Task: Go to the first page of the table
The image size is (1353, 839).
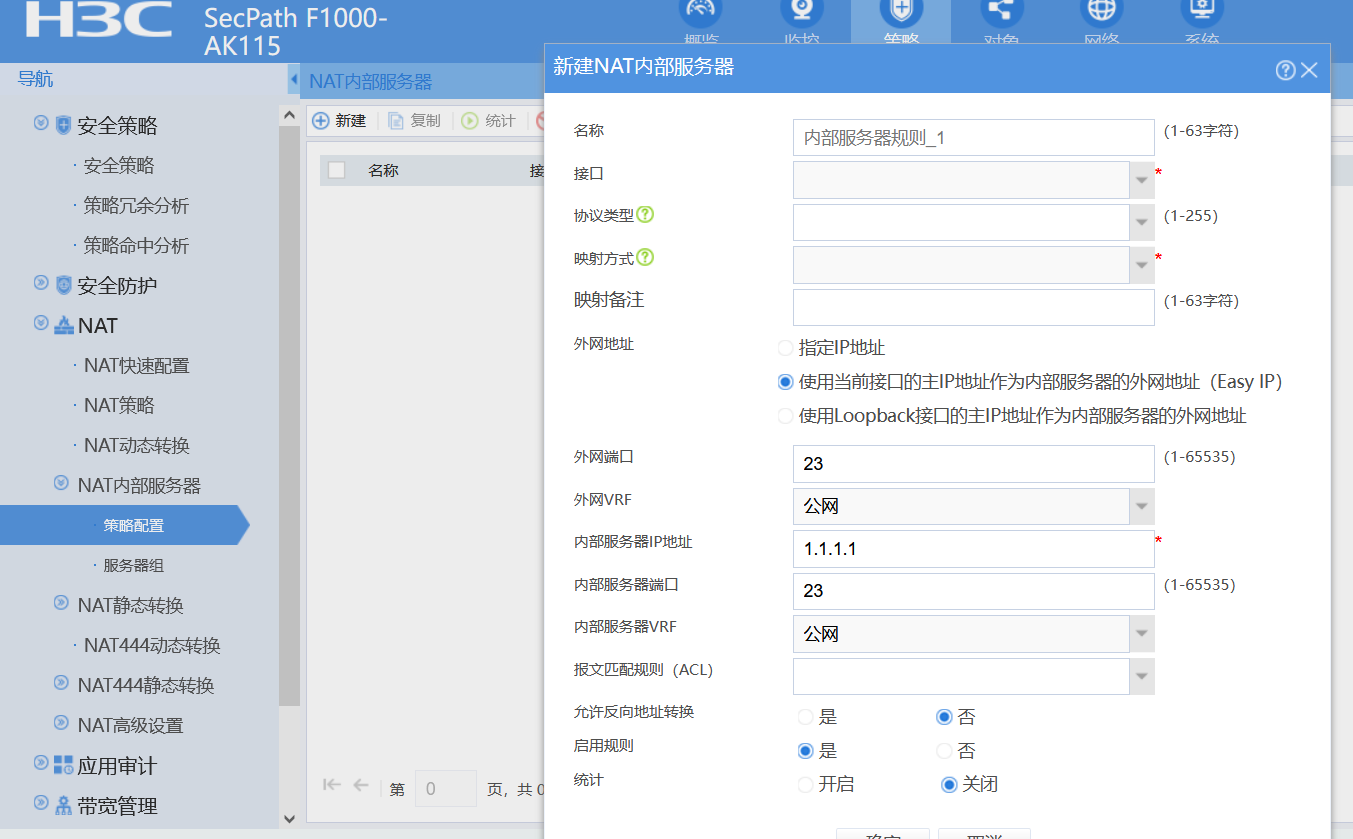Action: [332, 785]
